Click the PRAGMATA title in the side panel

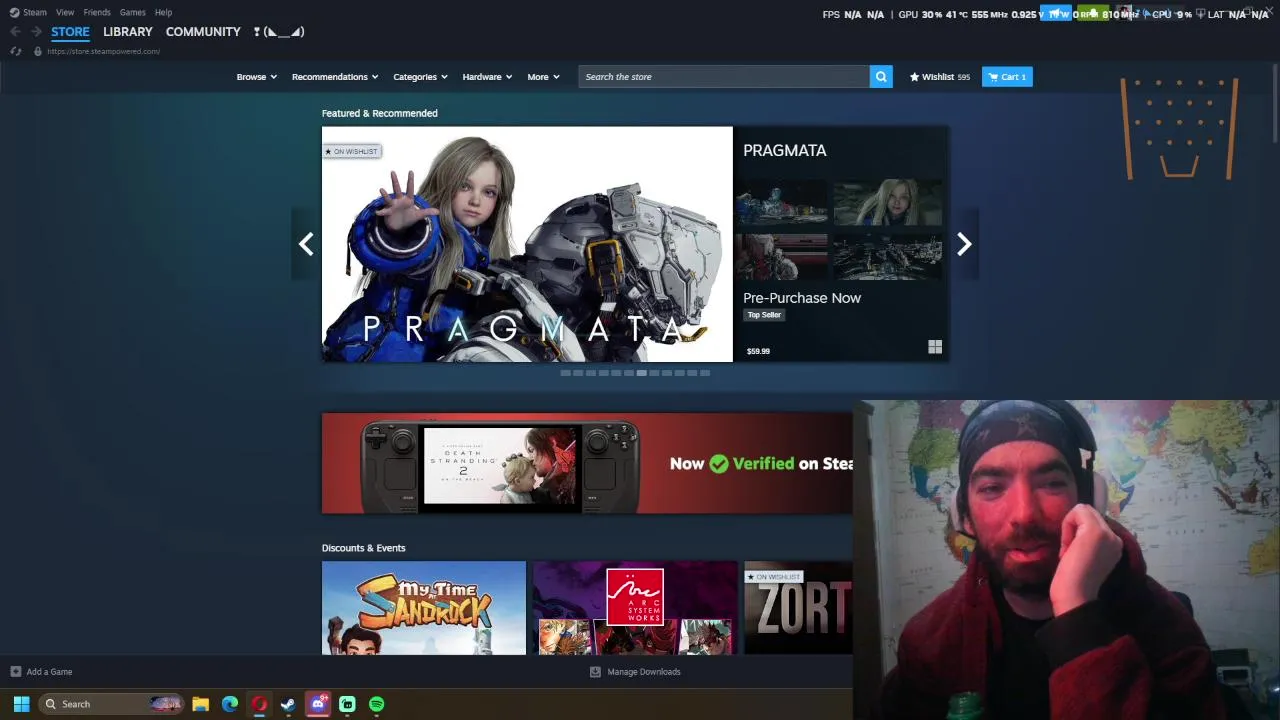pyautogui.click(x=785, y=150)
